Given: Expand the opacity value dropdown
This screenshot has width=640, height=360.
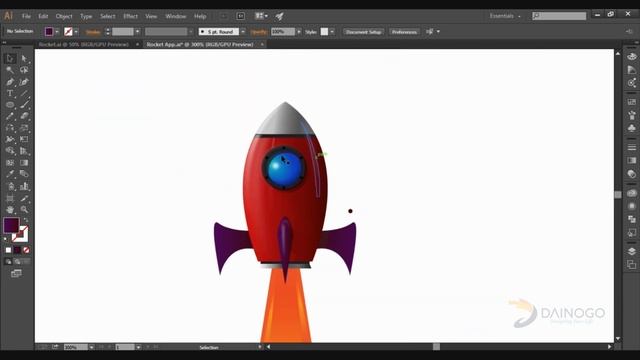Looking at the screenshot, I should tap(299, 31).
